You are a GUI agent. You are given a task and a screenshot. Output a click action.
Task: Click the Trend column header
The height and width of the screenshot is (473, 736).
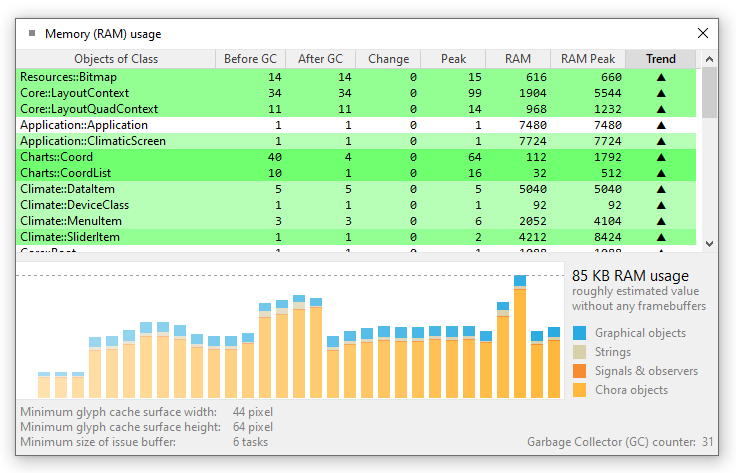click(x=660, y=59)
